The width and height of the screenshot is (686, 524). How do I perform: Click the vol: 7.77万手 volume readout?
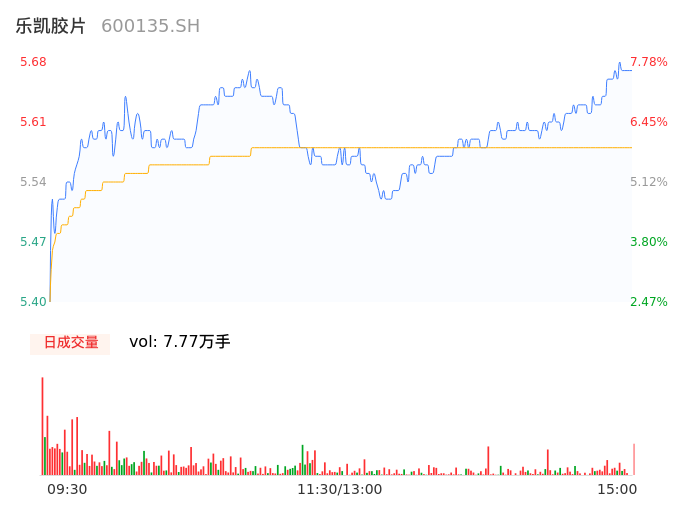[x=180, y=342]
